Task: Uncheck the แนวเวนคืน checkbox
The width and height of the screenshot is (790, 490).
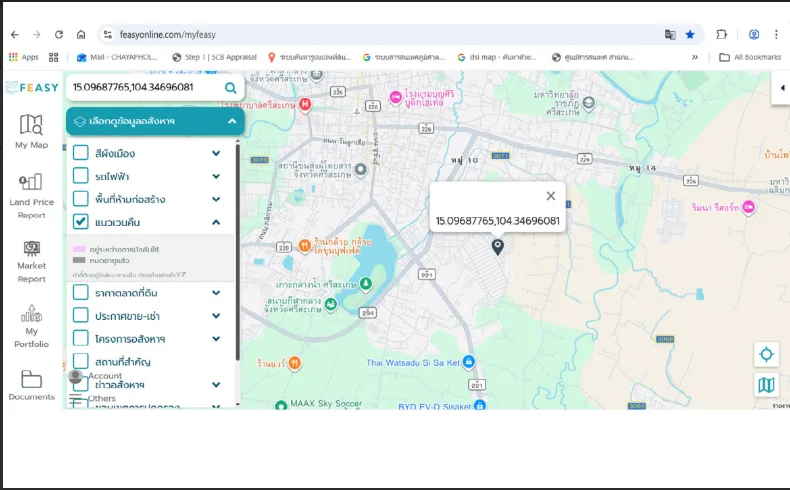Action: pyautogui.click(x=81, y=222)
